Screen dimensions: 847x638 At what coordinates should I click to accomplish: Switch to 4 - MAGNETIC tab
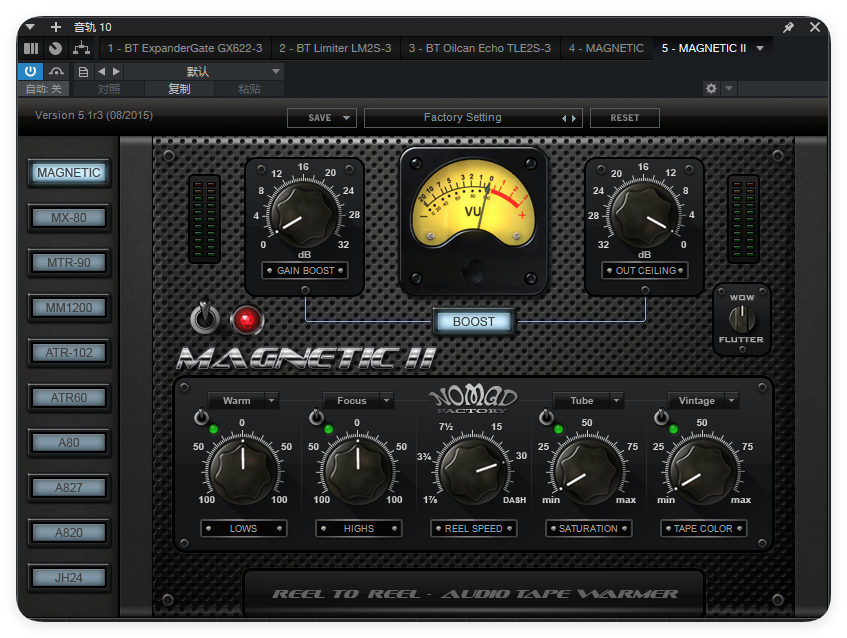click(x=606, y=49)
